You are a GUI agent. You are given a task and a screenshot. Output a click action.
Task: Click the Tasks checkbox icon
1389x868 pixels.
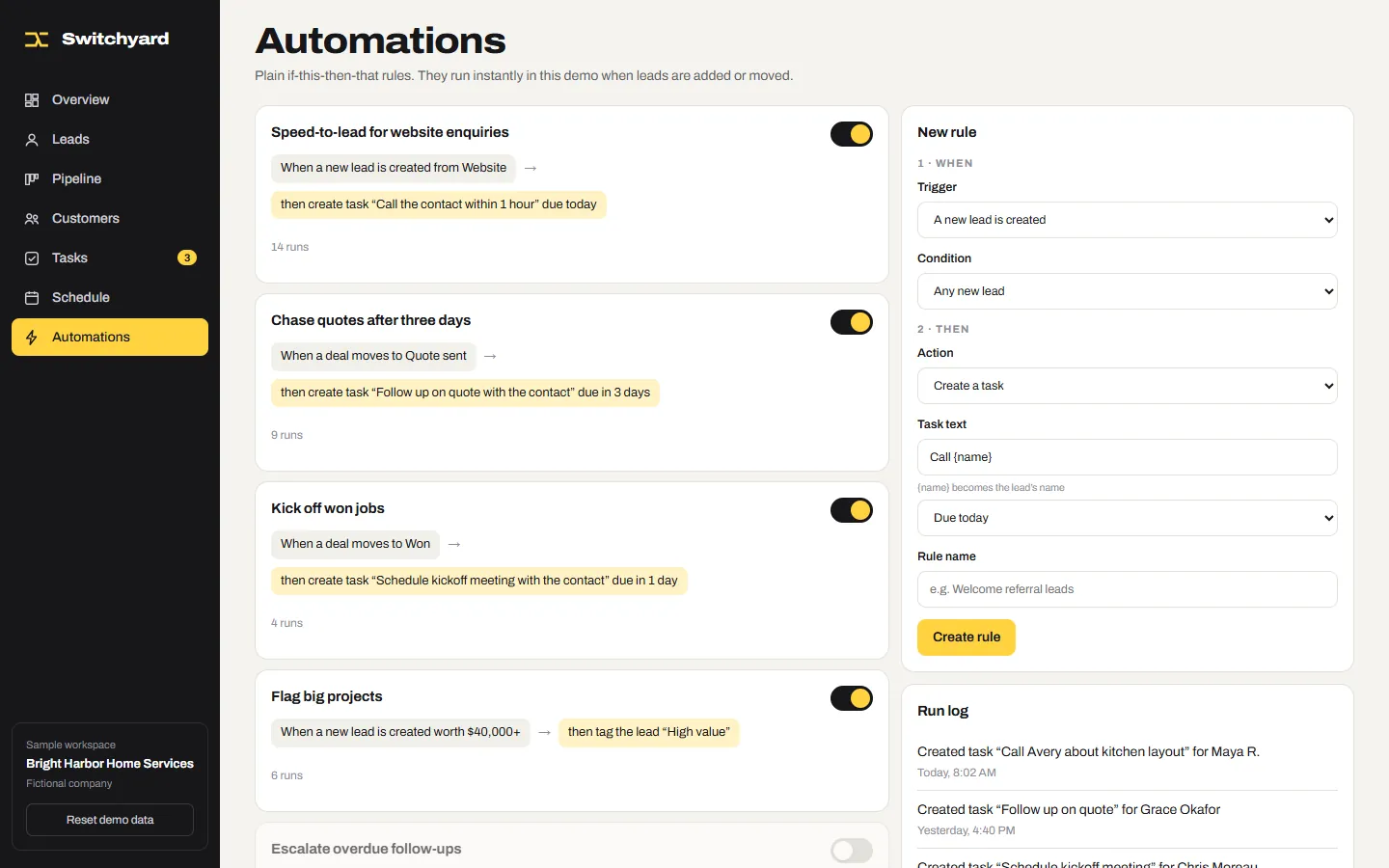click(x=32, y=258)
